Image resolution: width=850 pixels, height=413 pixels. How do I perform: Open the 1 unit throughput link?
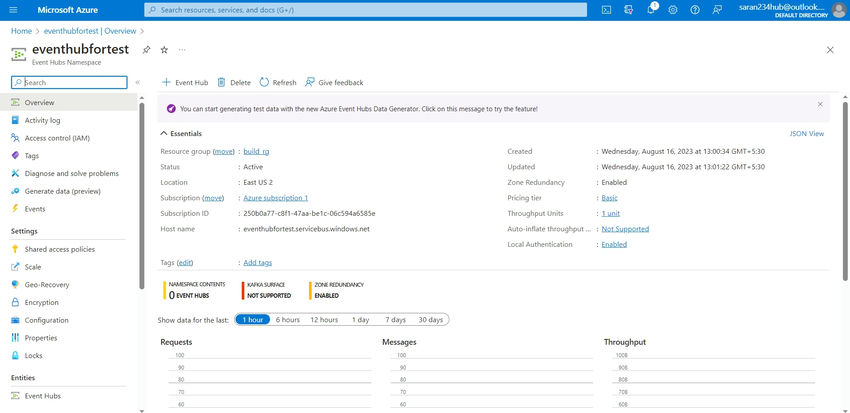click(611, 214)
